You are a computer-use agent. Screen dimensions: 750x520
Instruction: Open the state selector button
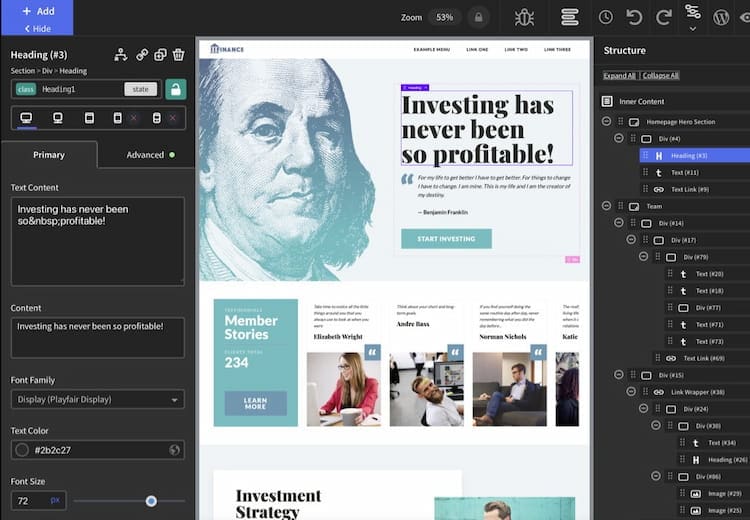click(141, 89)
